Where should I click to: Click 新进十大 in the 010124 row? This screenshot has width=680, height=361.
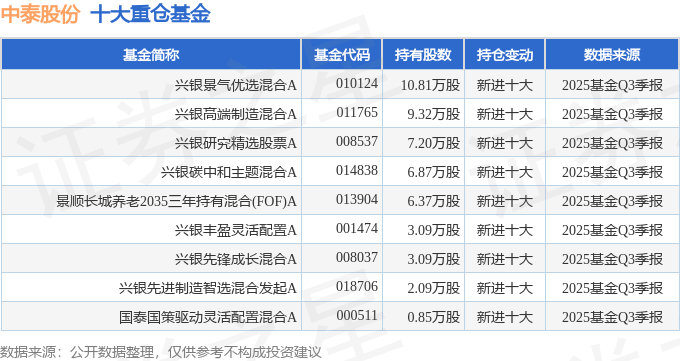point(504,85)
